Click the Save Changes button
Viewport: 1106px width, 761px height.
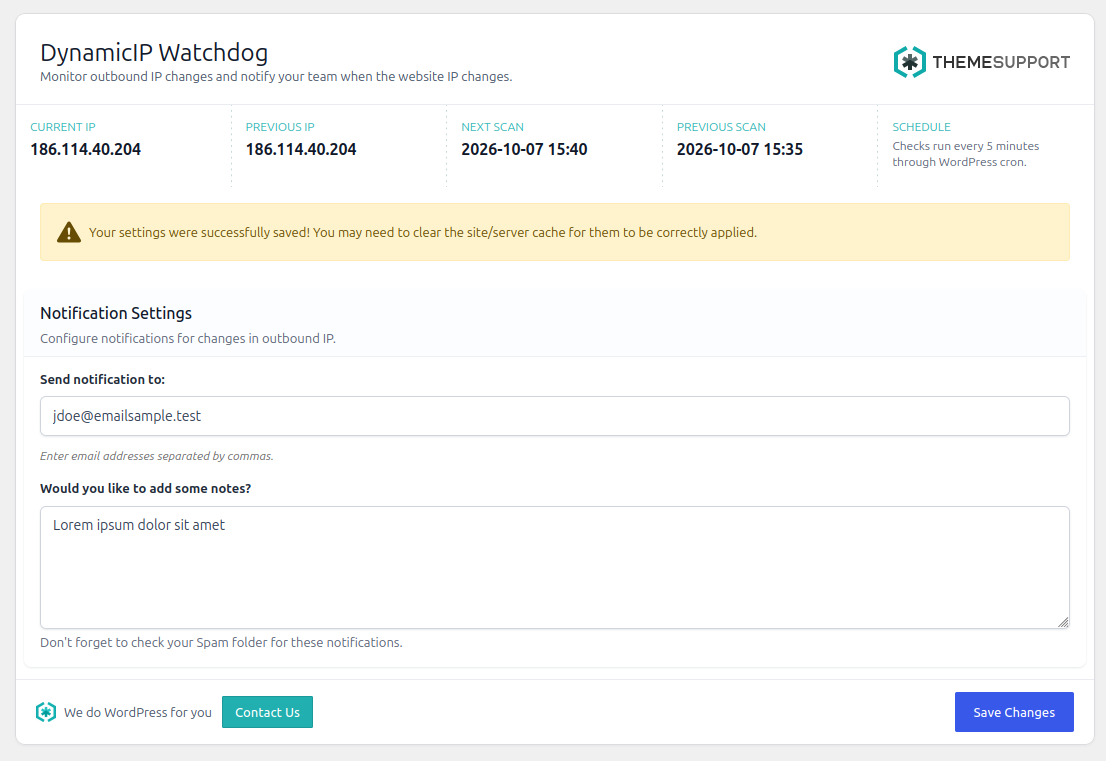(x=1014, y=712)
